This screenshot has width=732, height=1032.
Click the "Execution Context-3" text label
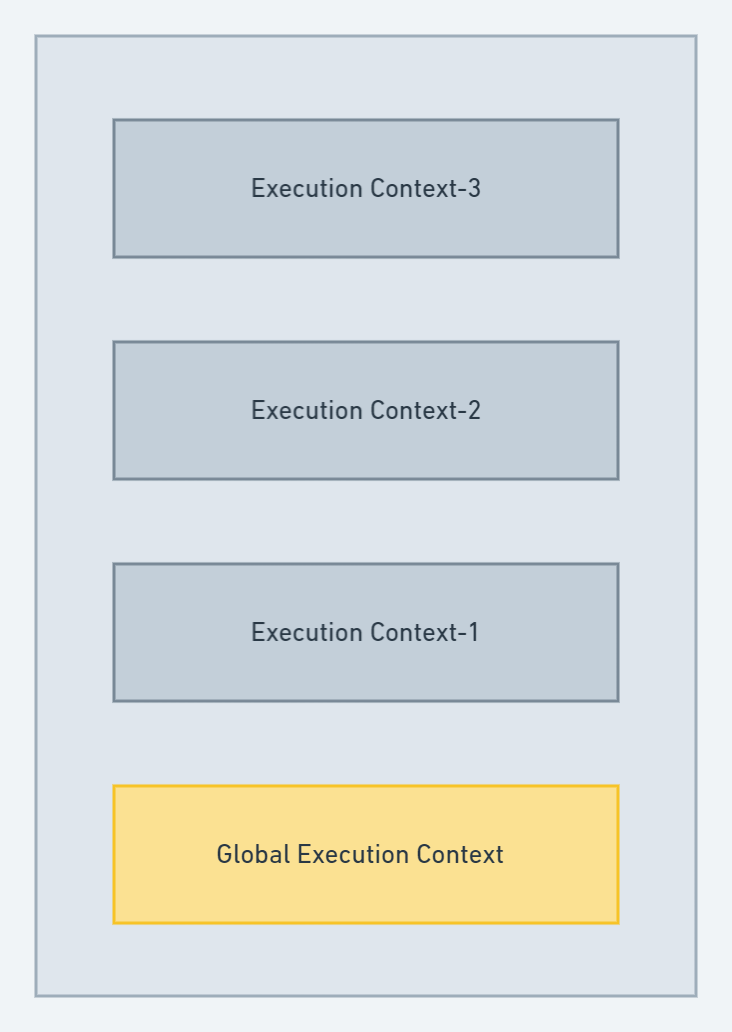(x=365, y=188)
